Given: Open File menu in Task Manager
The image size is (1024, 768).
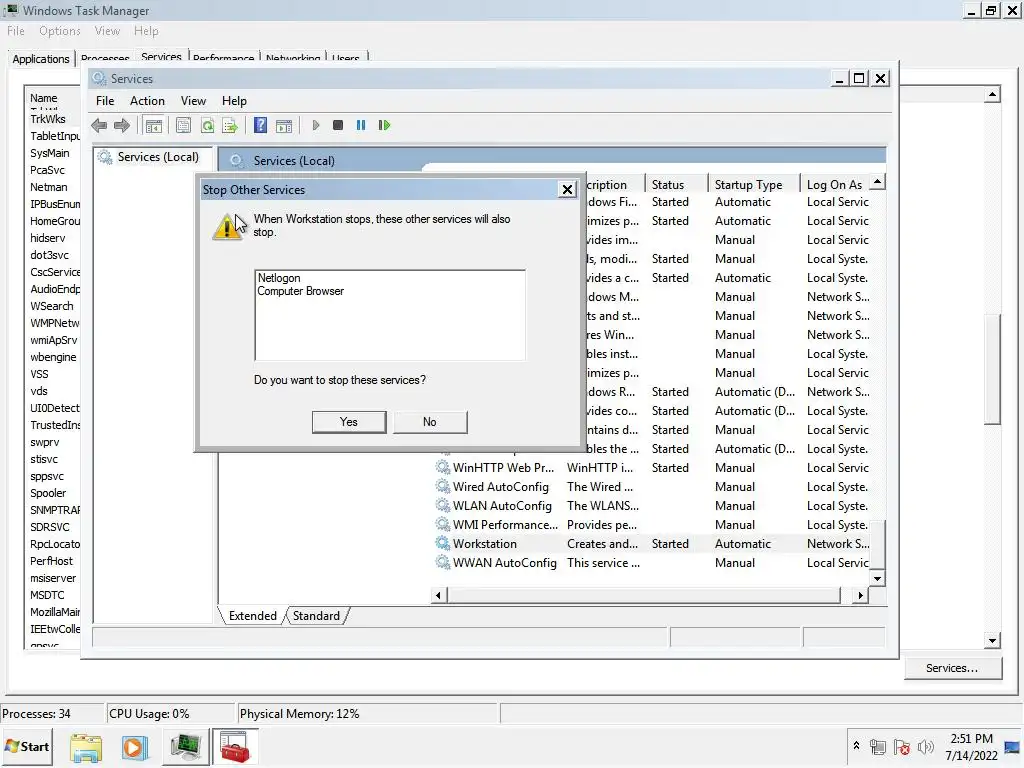Looking at the screenshot, I should click(x=16, y=31).
